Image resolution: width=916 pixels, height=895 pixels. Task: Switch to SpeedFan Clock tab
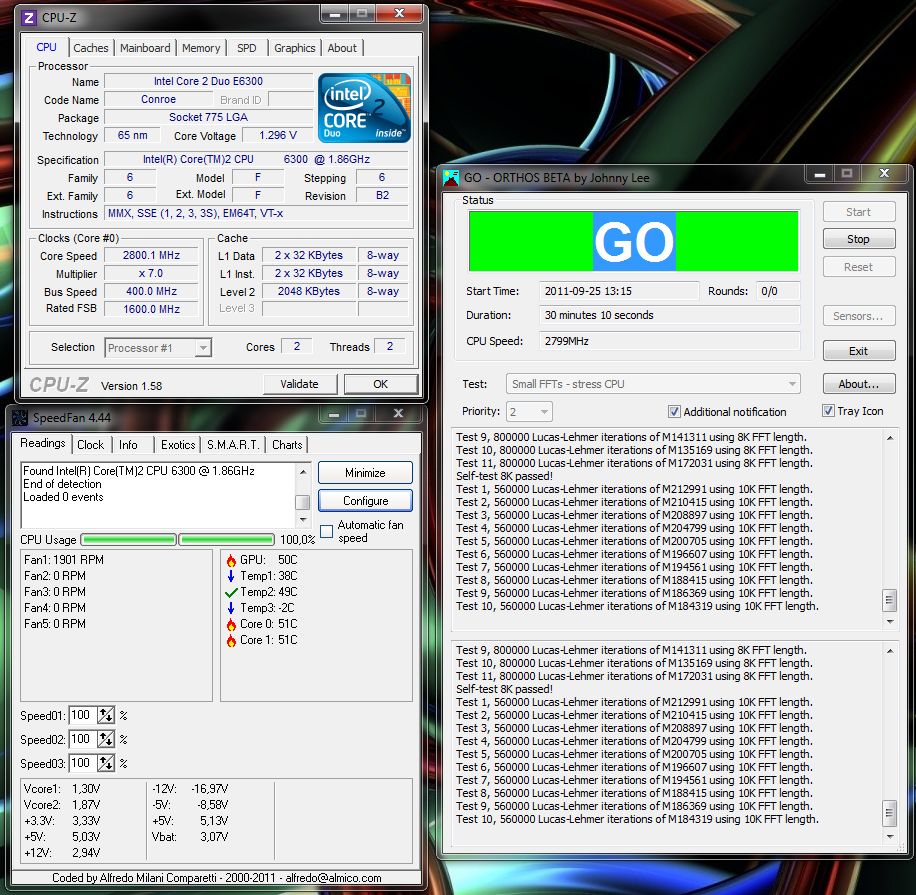click(91, 445)
